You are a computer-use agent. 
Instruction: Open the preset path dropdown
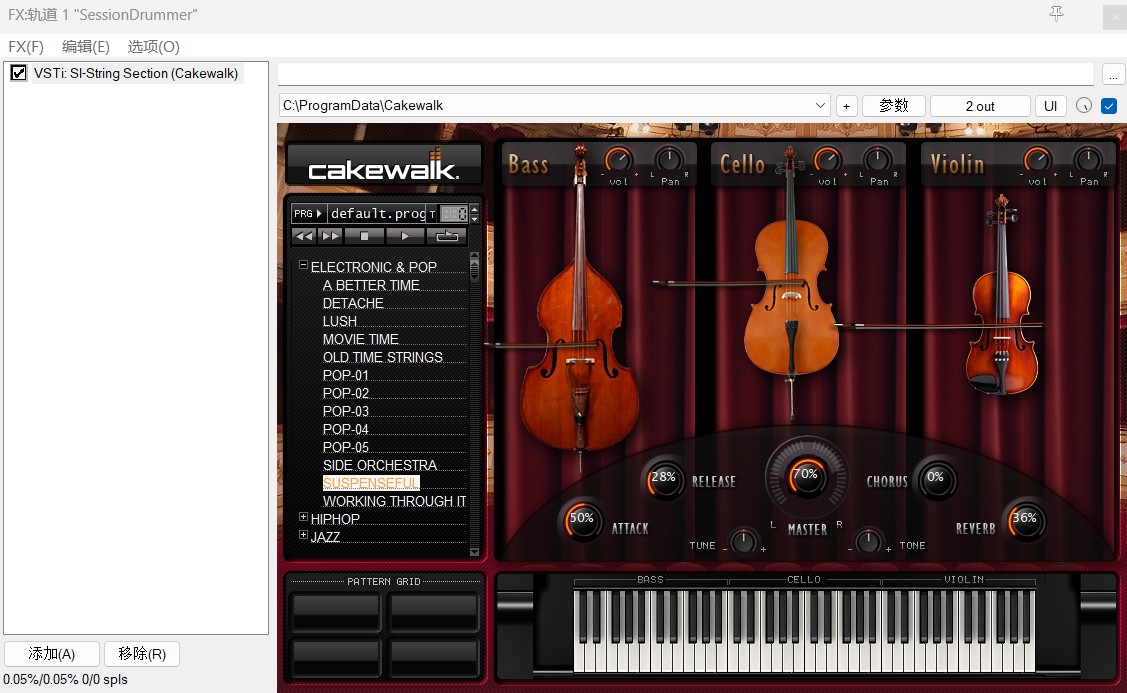coord(820,106)
